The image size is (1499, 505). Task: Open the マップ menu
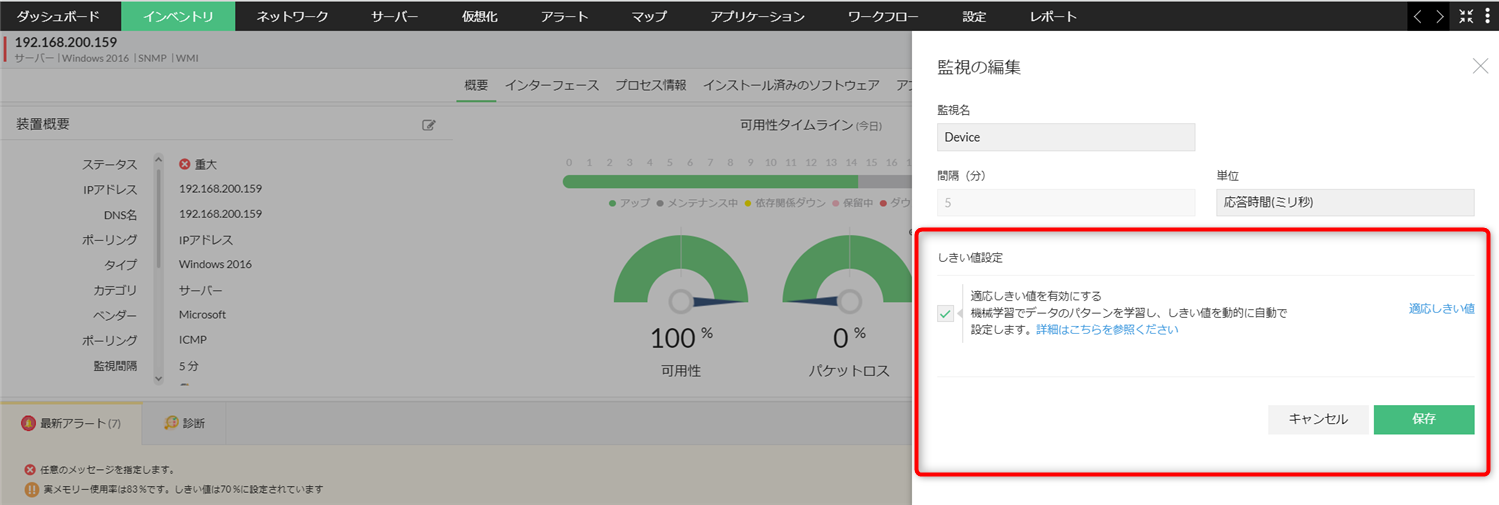(649, 16)
